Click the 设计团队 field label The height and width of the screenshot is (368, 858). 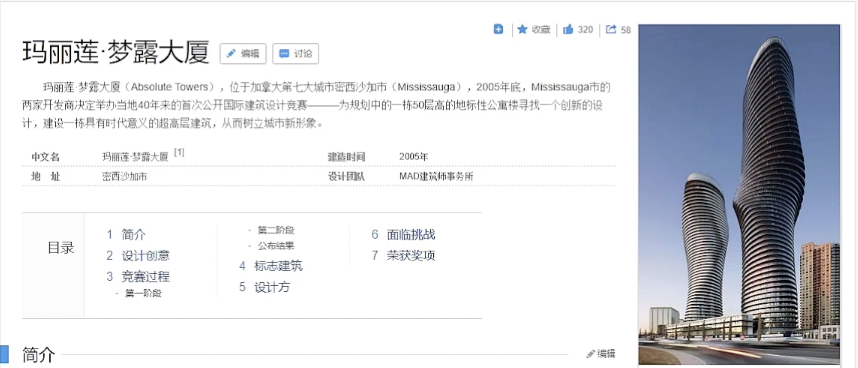point(346,177)
